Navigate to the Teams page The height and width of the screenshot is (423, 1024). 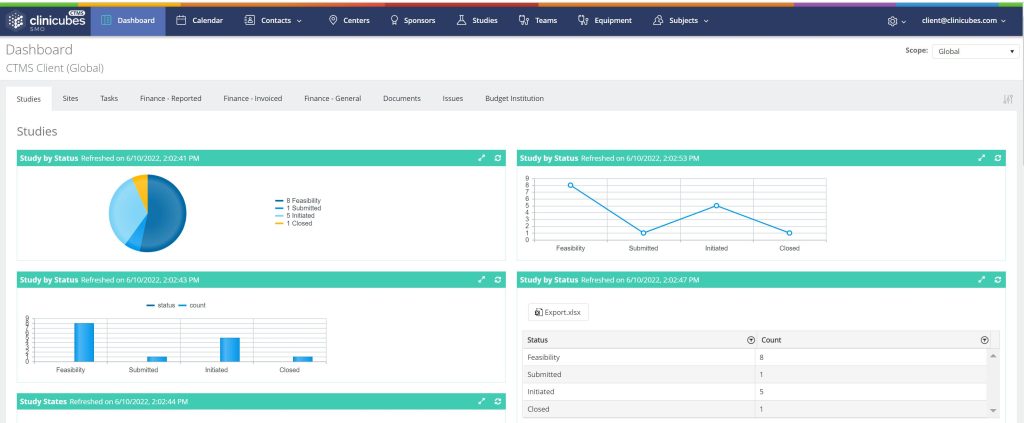click(537, 20)
